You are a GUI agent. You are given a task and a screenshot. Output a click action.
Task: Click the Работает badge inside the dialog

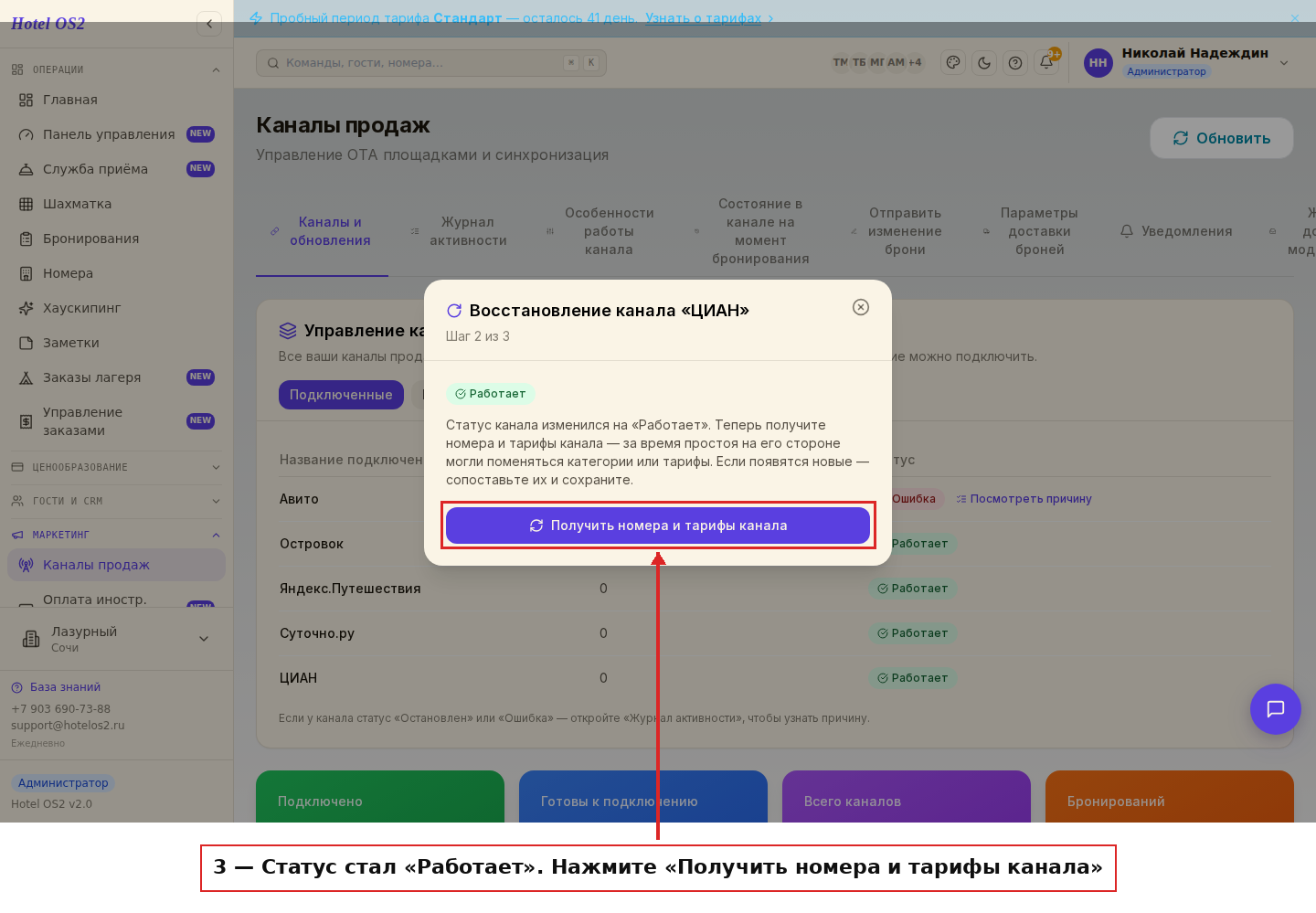(491, 394)
